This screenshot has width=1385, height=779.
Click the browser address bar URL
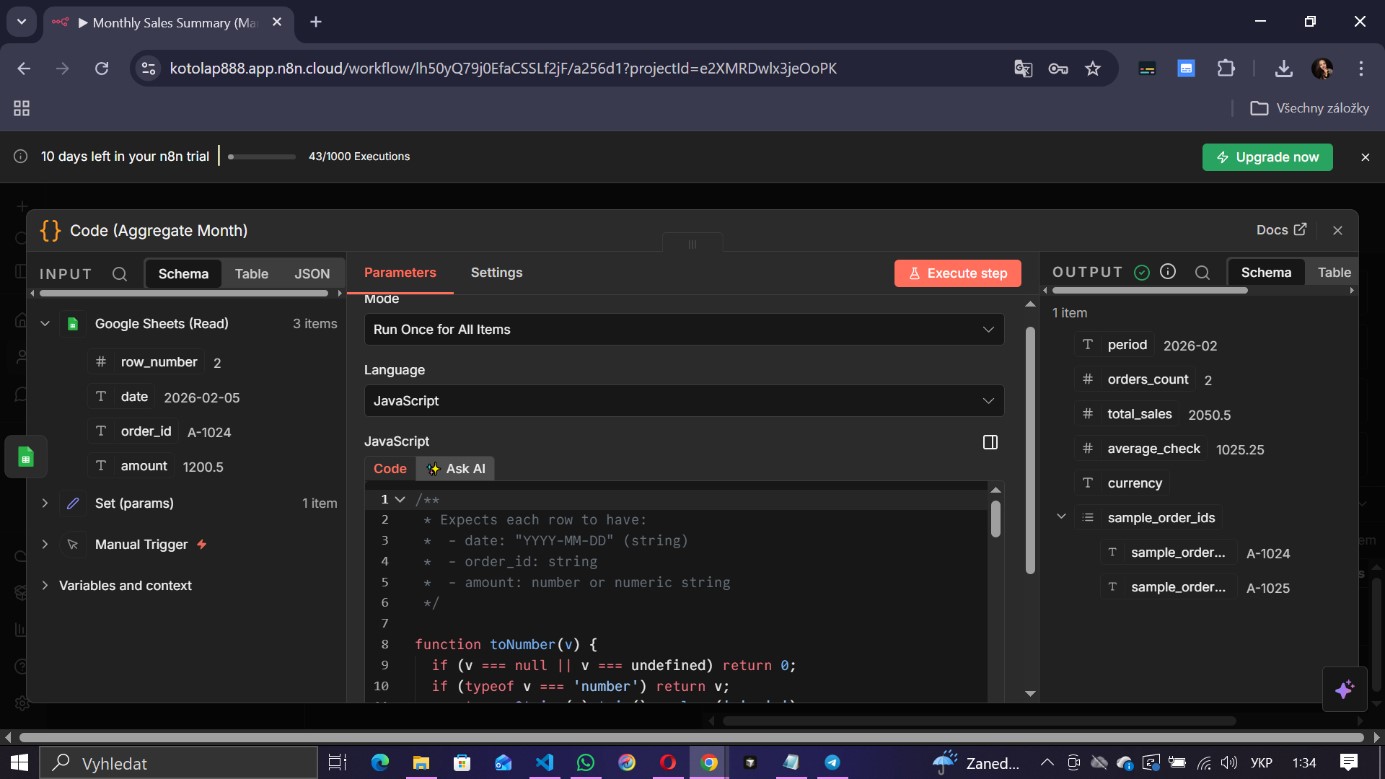click(503, 69)
